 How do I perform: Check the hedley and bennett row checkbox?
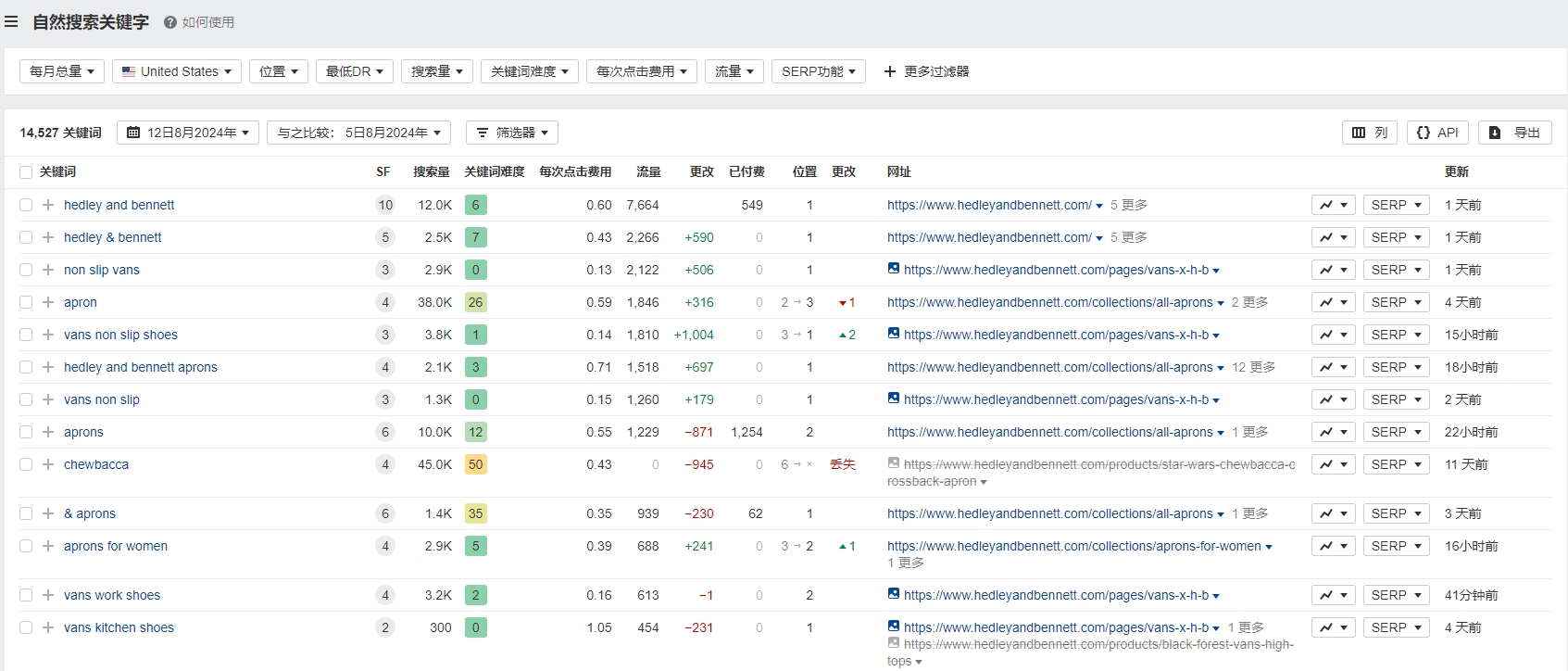26,205
